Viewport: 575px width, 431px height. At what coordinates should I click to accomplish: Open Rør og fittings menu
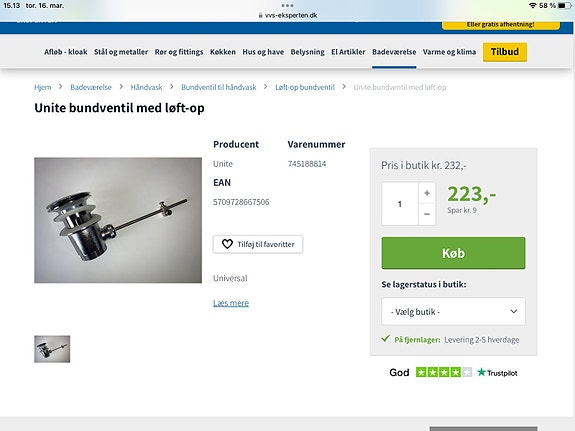point(179,52)
